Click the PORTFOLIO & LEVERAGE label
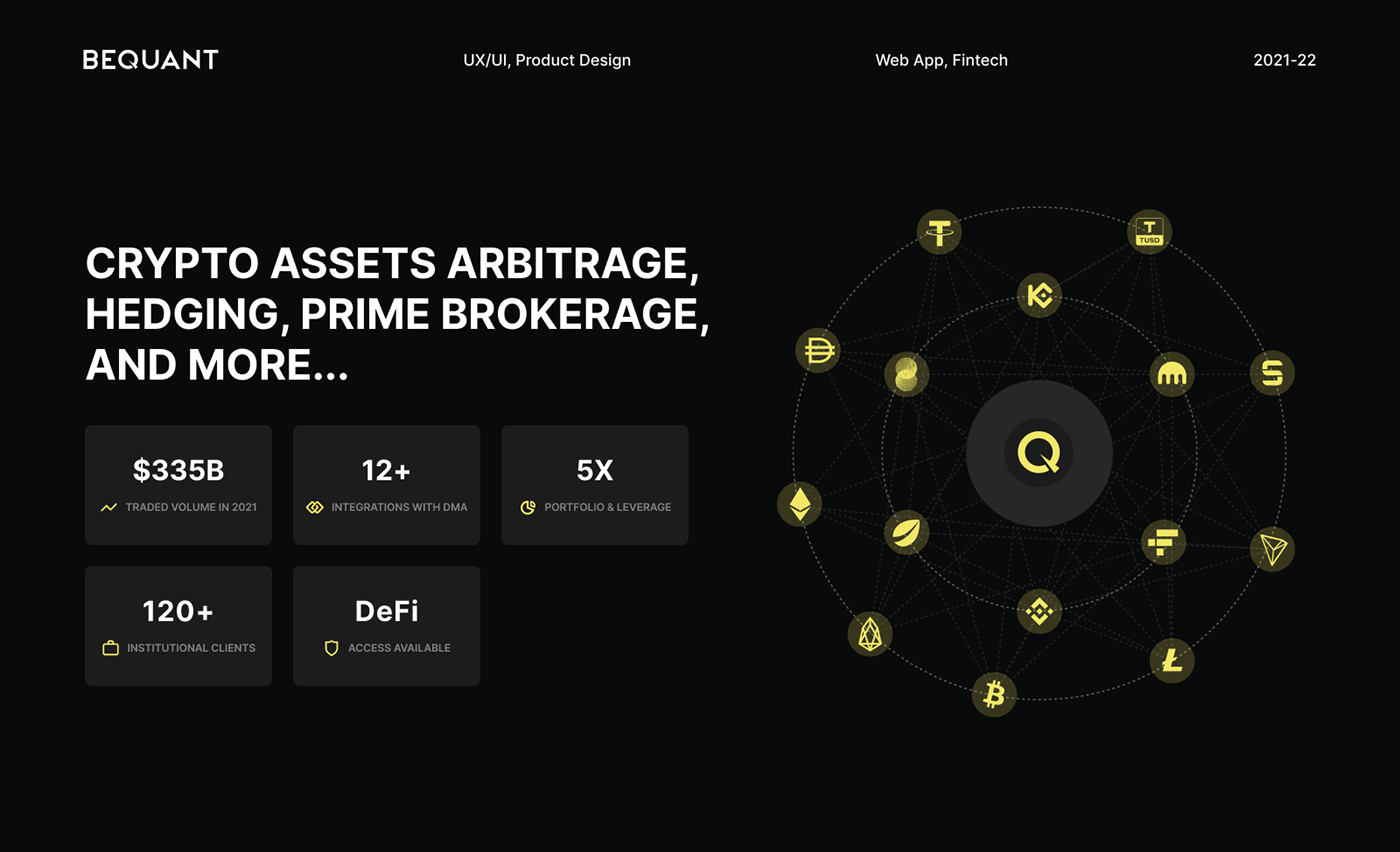This screenshot has height=852, width=1400. (608, 507)
